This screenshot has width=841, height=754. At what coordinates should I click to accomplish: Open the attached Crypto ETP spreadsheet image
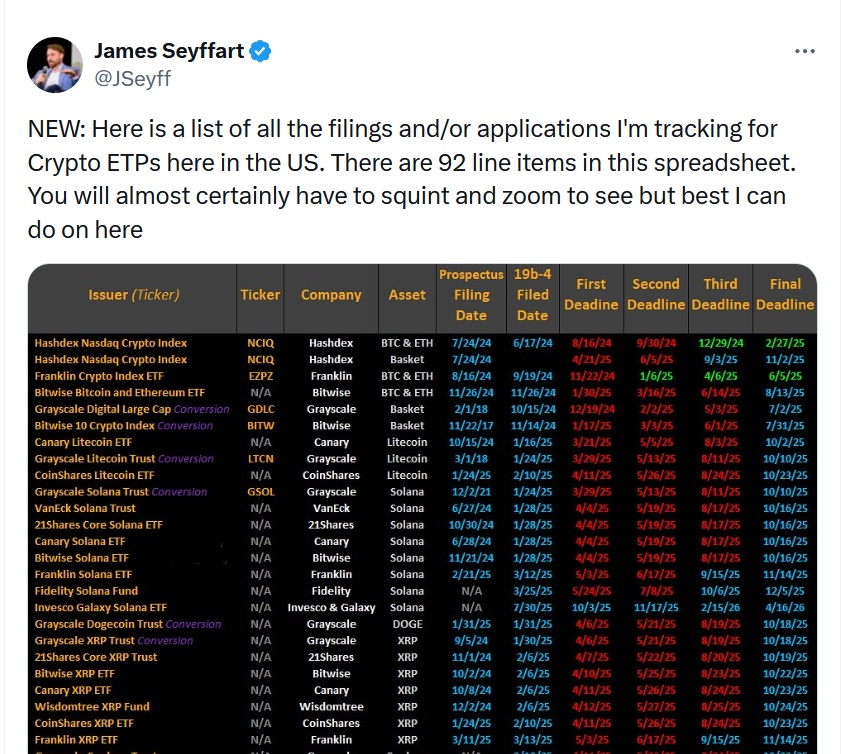tap(422, 508)
